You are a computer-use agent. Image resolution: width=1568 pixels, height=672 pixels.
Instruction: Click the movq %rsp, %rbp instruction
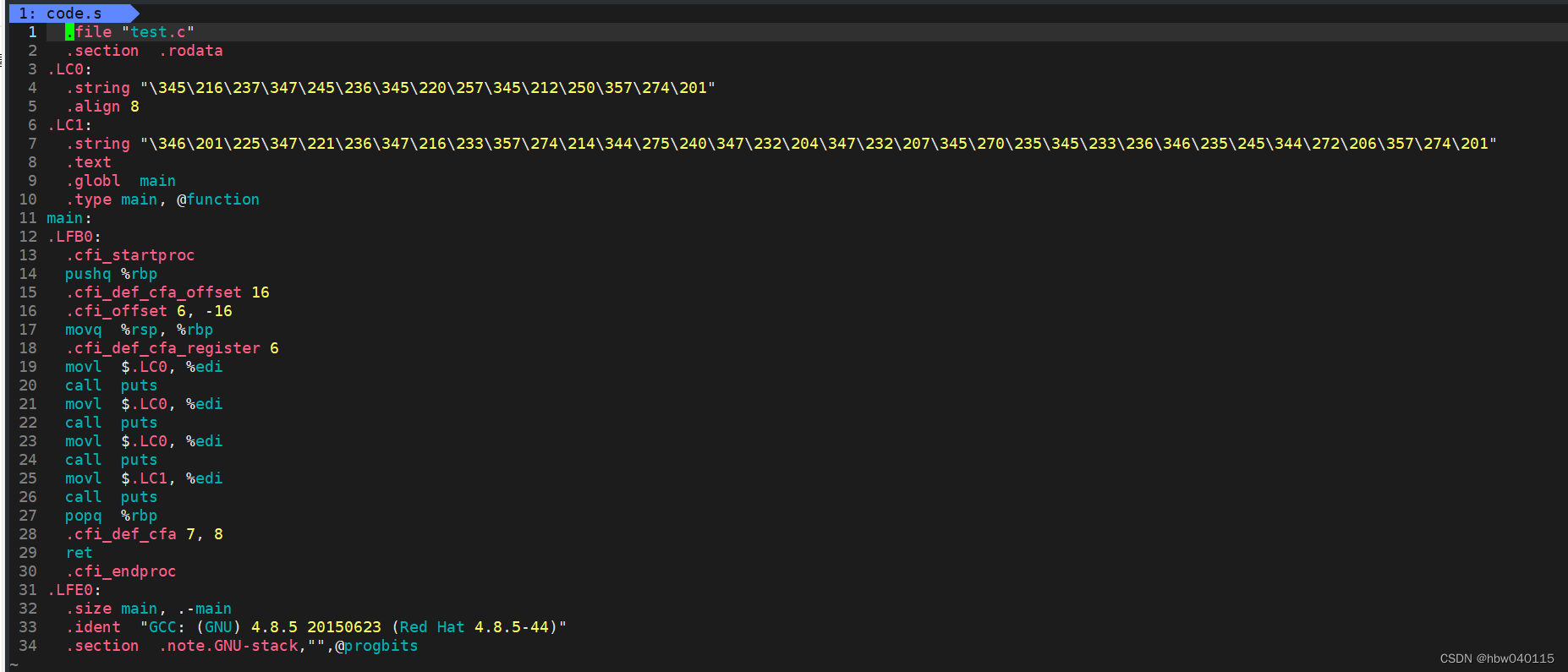(140, 329)
